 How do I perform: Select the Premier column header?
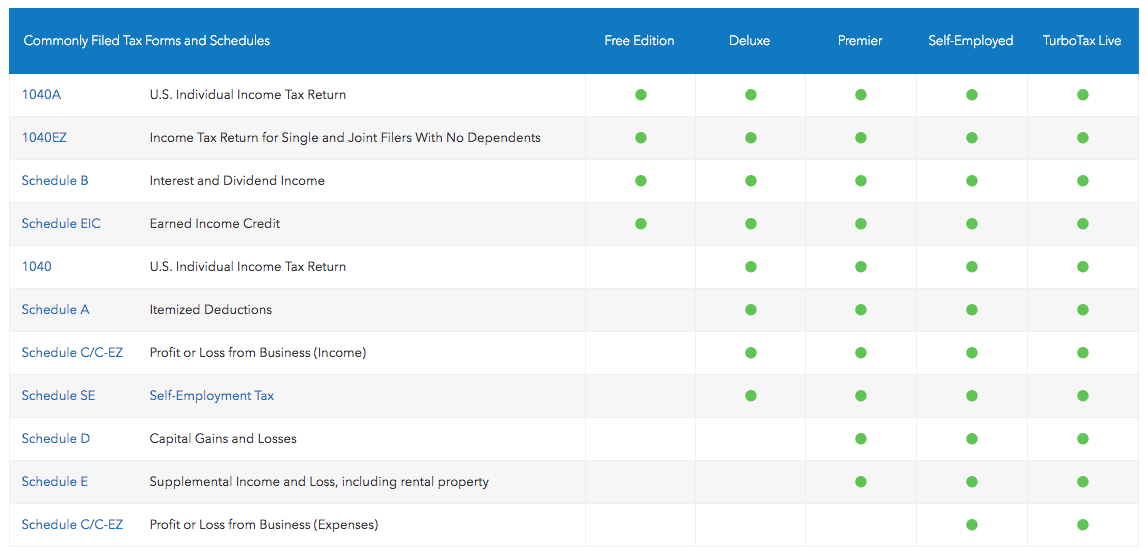coord(860,41)
